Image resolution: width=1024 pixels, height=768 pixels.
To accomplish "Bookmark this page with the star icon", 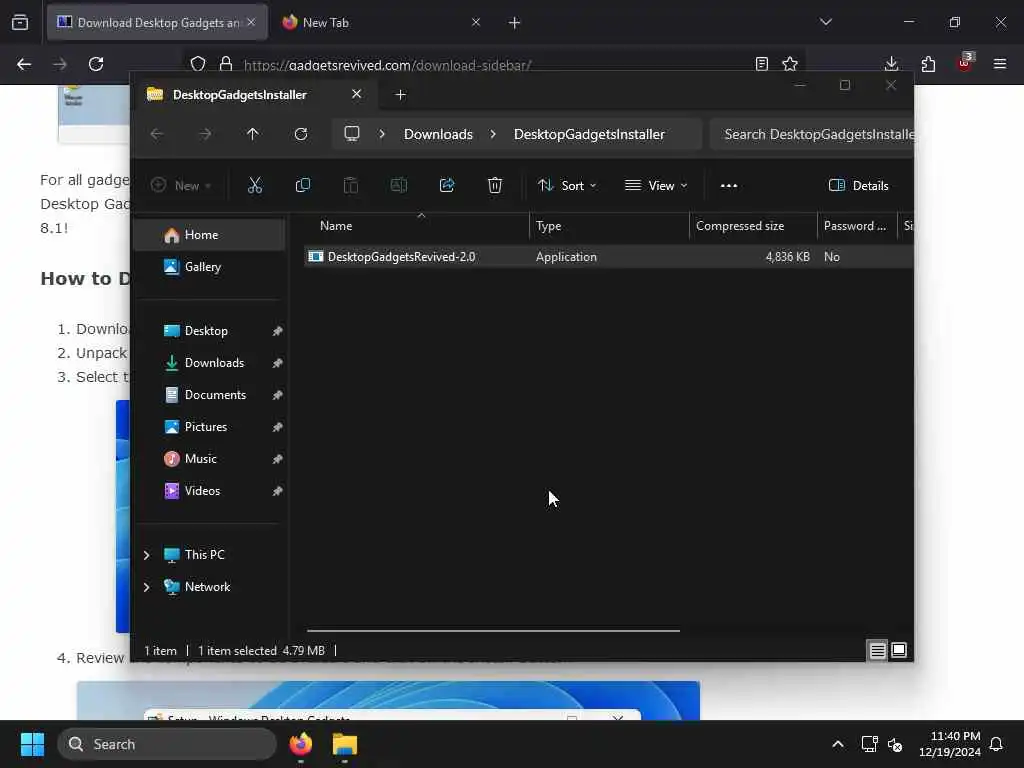I will 790,64.
